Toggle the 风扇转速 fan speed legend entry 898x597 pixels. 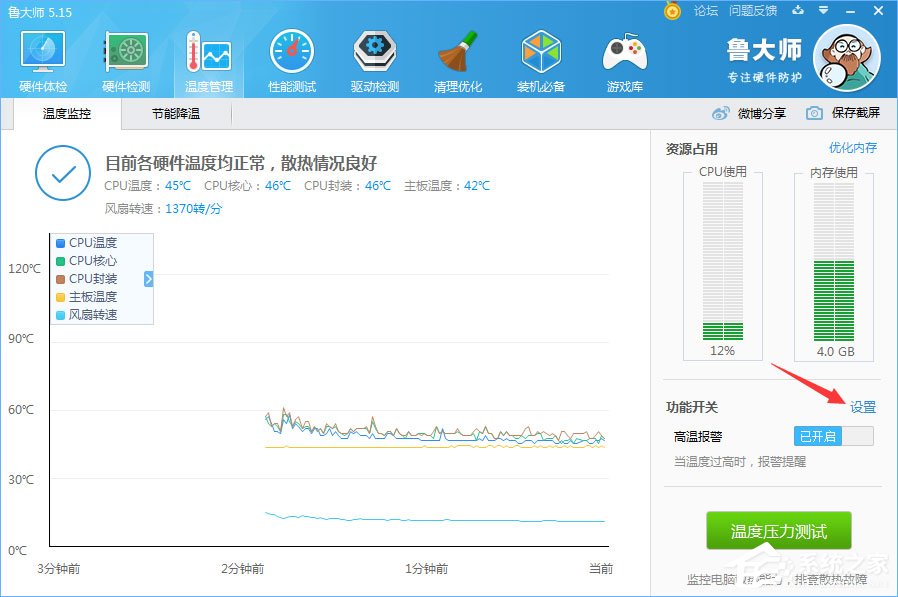pos(95,314)
